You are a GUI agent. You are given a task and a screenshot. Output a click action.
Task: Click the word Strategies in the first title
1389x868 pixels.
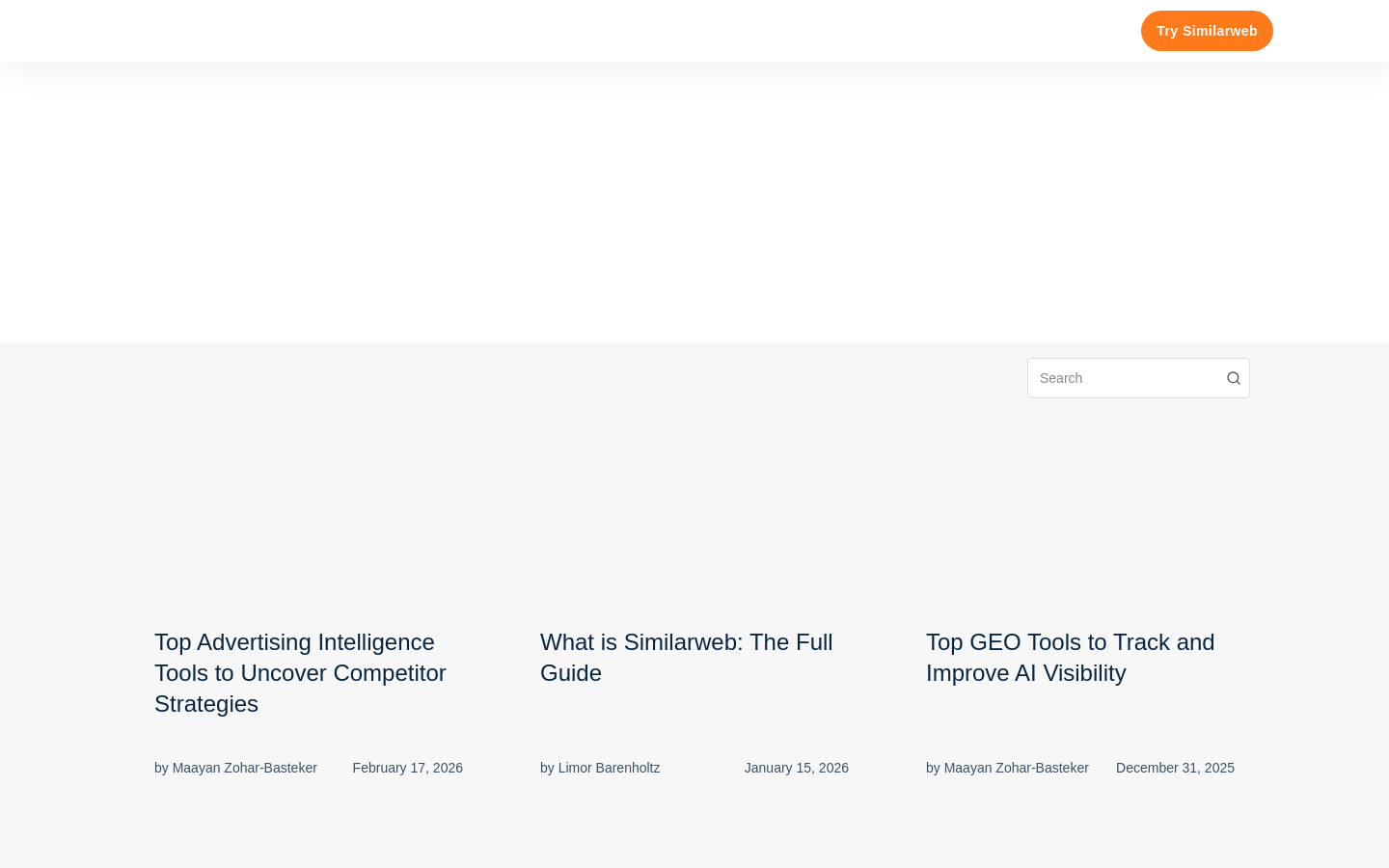point(206,704)
